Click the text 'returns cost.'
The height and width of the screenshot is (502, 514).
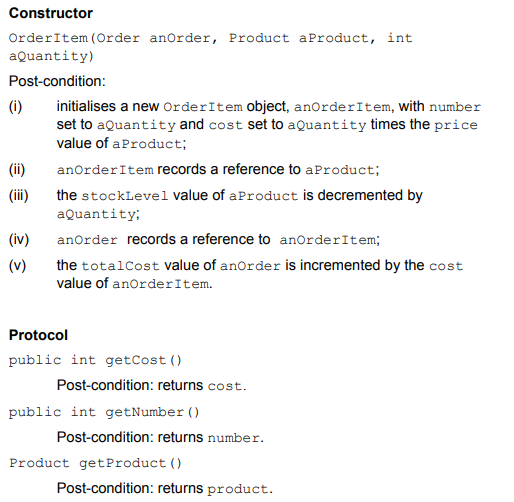point(202,385)
